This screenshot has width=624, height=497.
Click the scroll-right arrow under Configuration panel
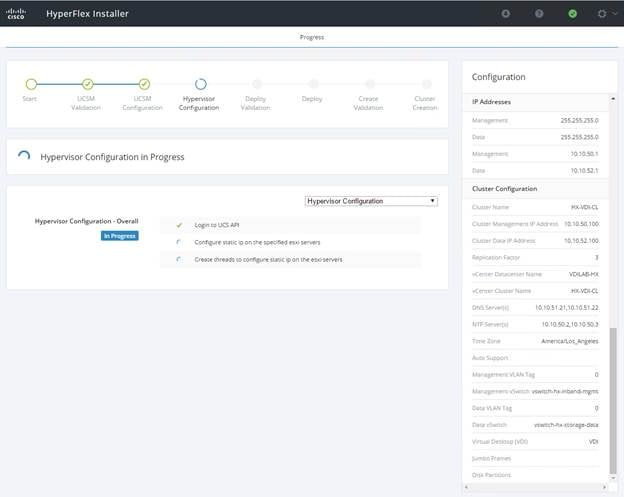click(x=604, y=487)
